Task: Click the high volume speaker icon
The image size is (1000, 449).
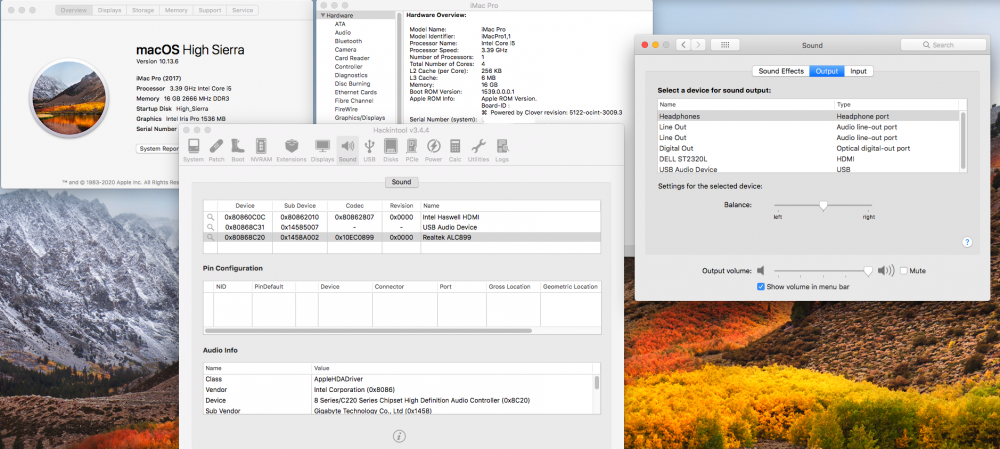Action: [x=886, y=270]
